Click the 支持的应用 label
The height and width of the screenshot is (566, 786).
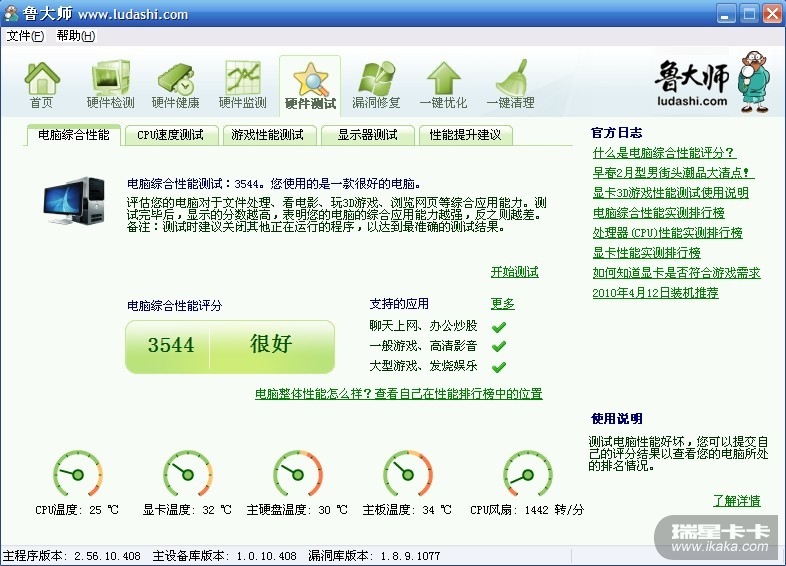[x=399, y=304]
